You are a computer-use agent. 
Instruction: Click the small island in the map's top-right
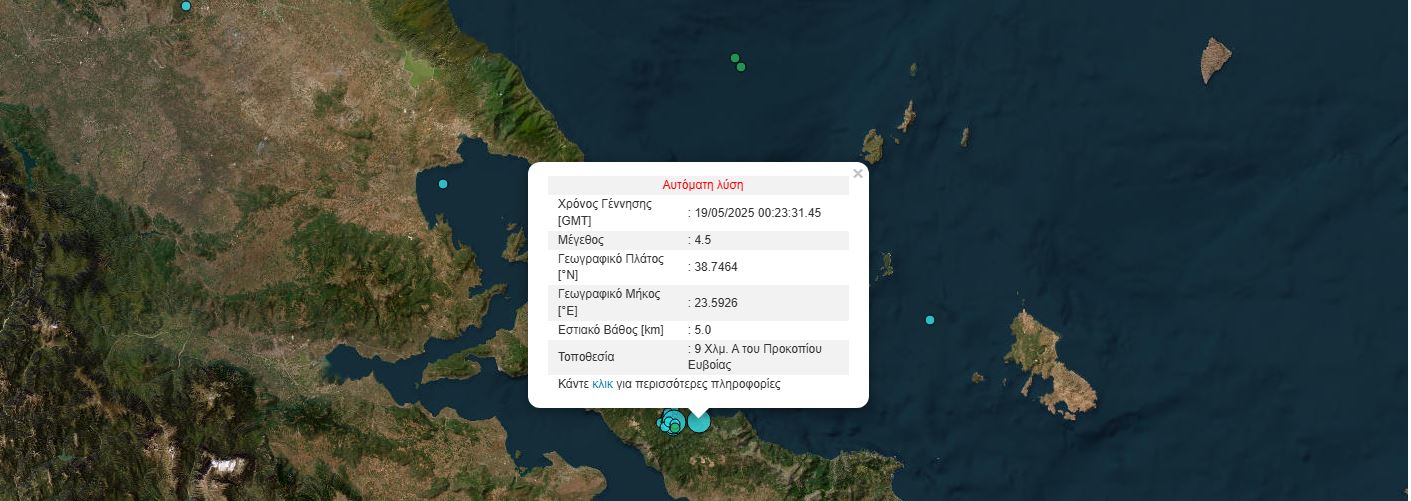click(1215, 60)
